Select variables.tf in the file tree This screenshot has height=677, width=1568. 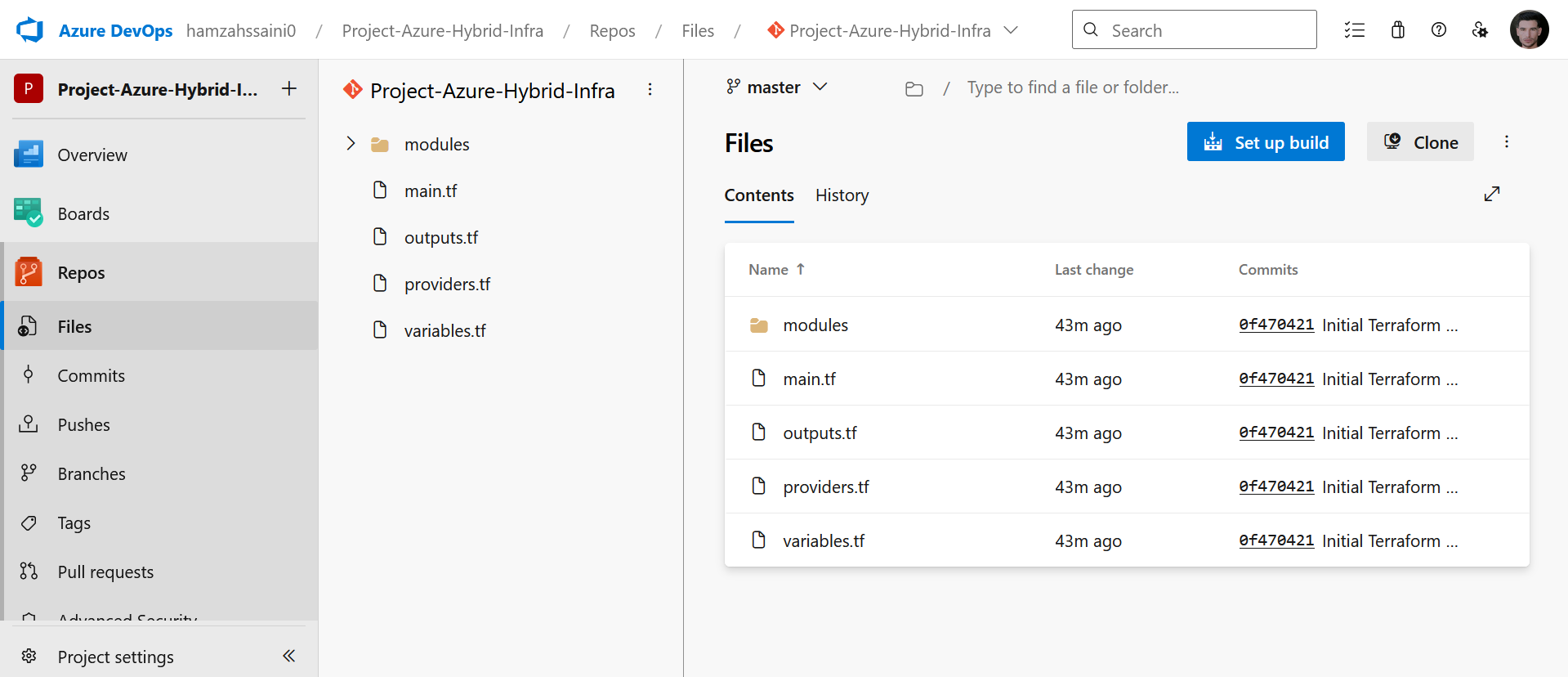coord(444,330)
